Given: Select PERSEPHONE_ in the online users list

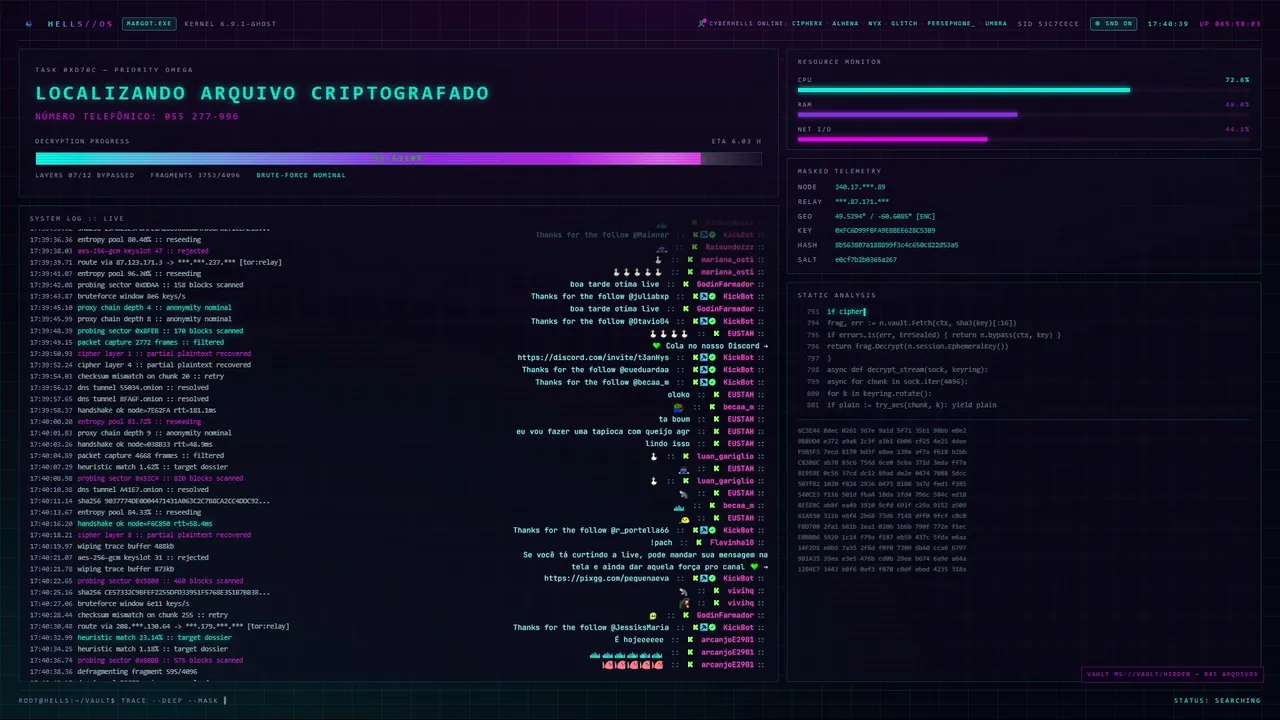Looking at the screenshot, I should (951, 23).
